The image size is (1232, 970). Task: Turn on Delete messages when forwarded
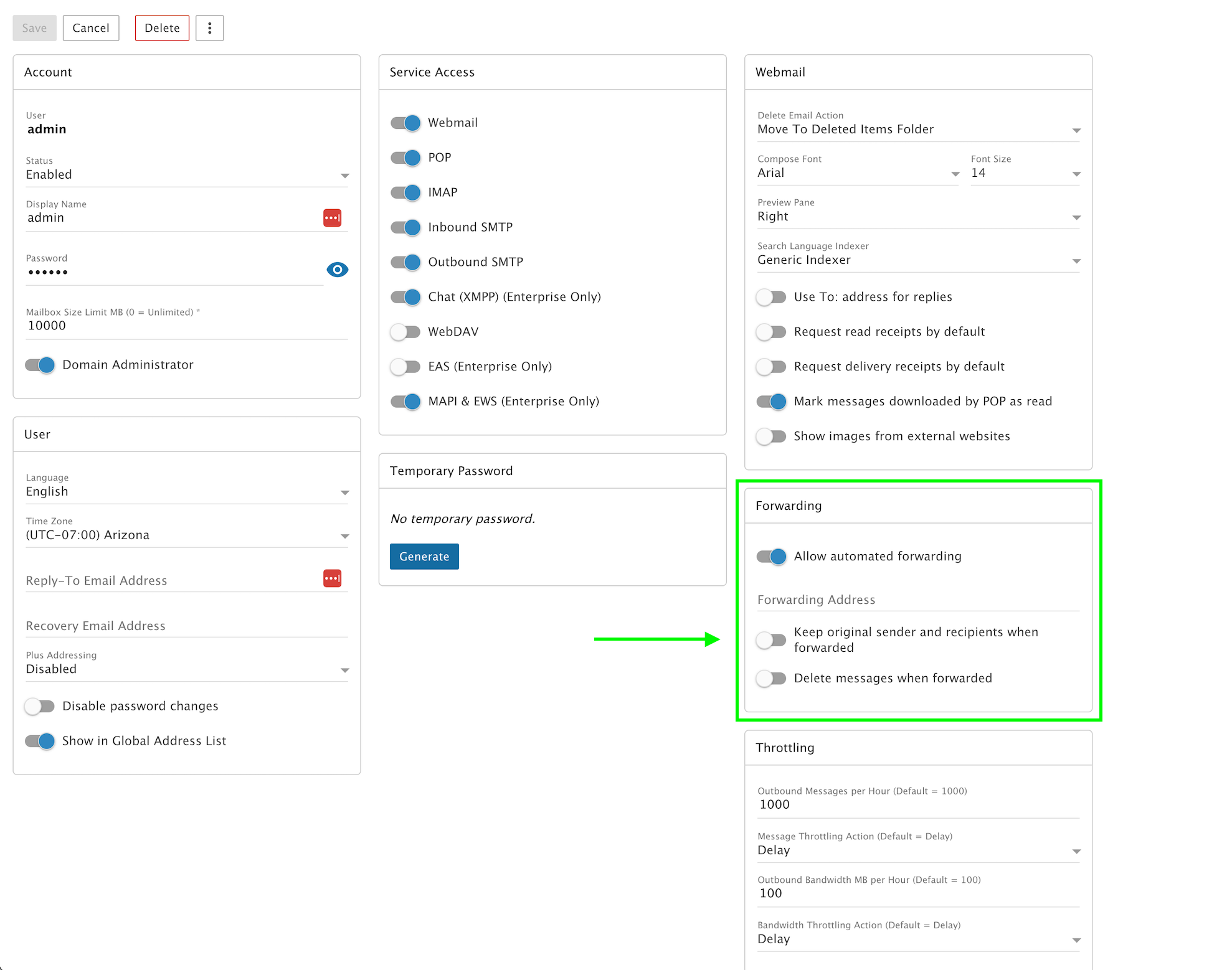[771, 678]
